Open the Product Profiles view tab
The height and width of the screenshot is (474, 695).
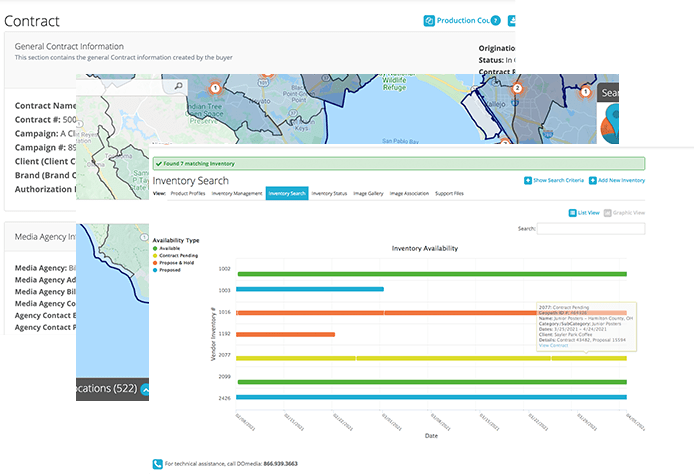(188, 193)
